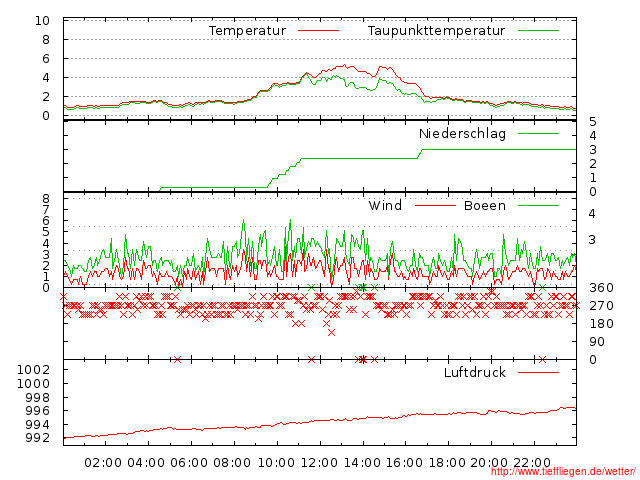The height and width of the screenshot is (480, 640).
Task: Click the 270 wind direction axis value
Action: (601, 306)
